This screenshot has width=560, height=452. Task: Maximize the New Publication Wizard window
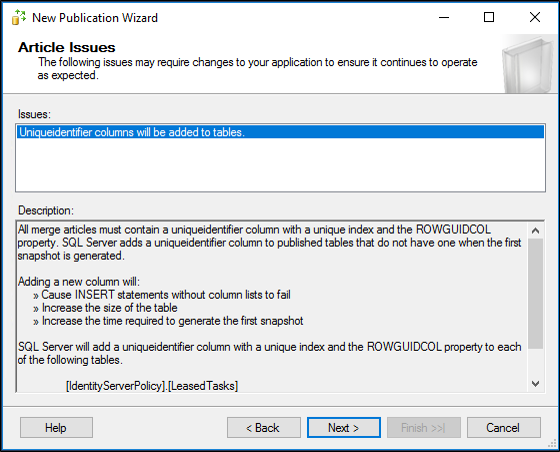(489, 17)
